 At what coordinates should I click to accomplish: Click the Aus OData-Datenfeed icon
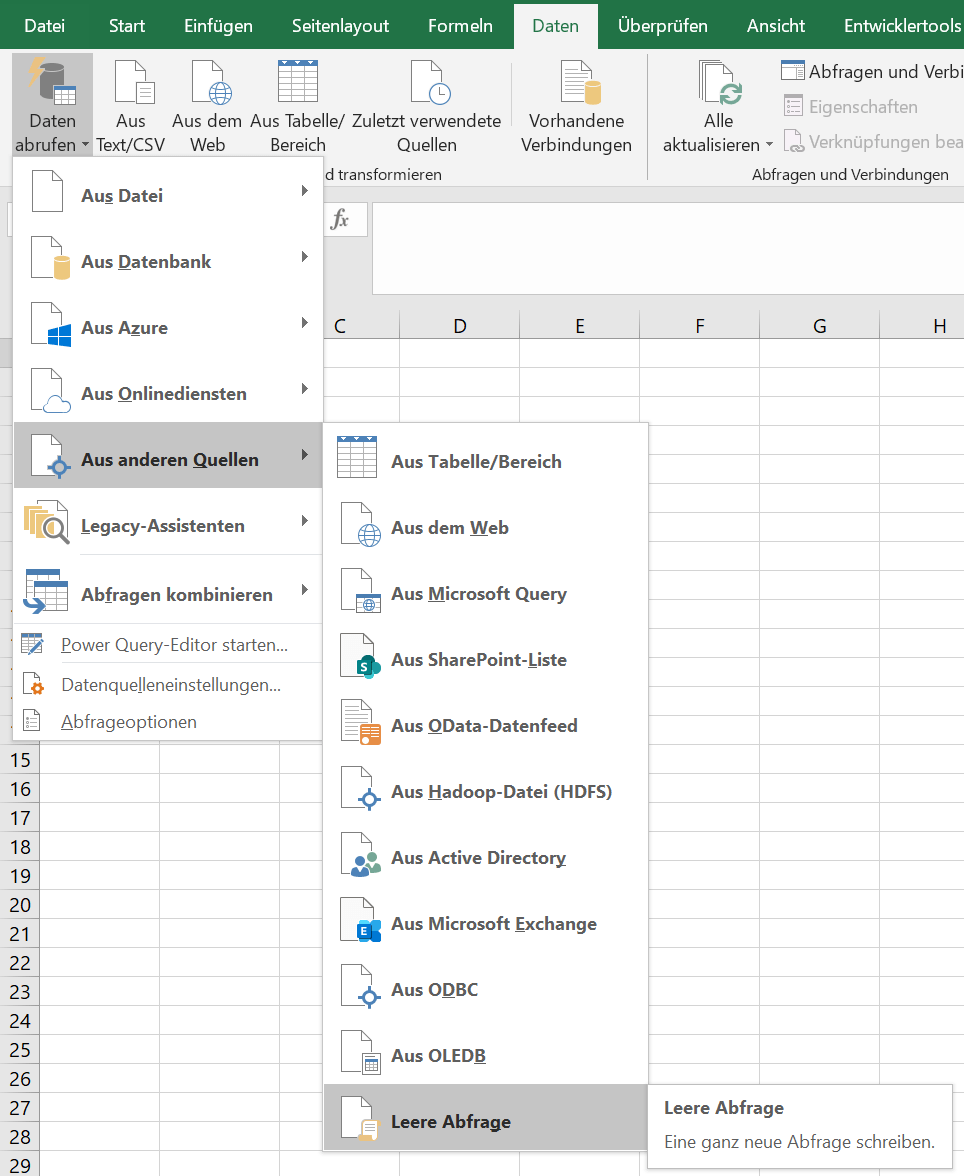click(361, 722)
